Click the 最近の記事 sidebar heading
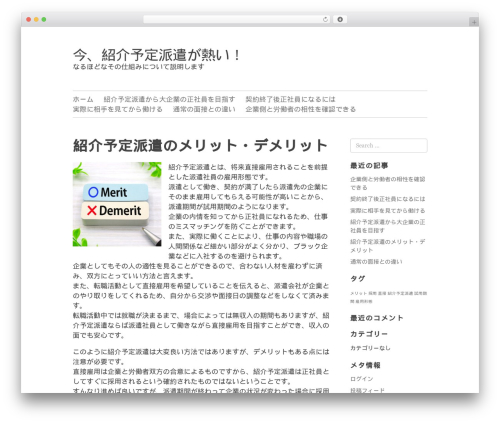This screenshot has width=500, height=423. click(x=369, y=165)
